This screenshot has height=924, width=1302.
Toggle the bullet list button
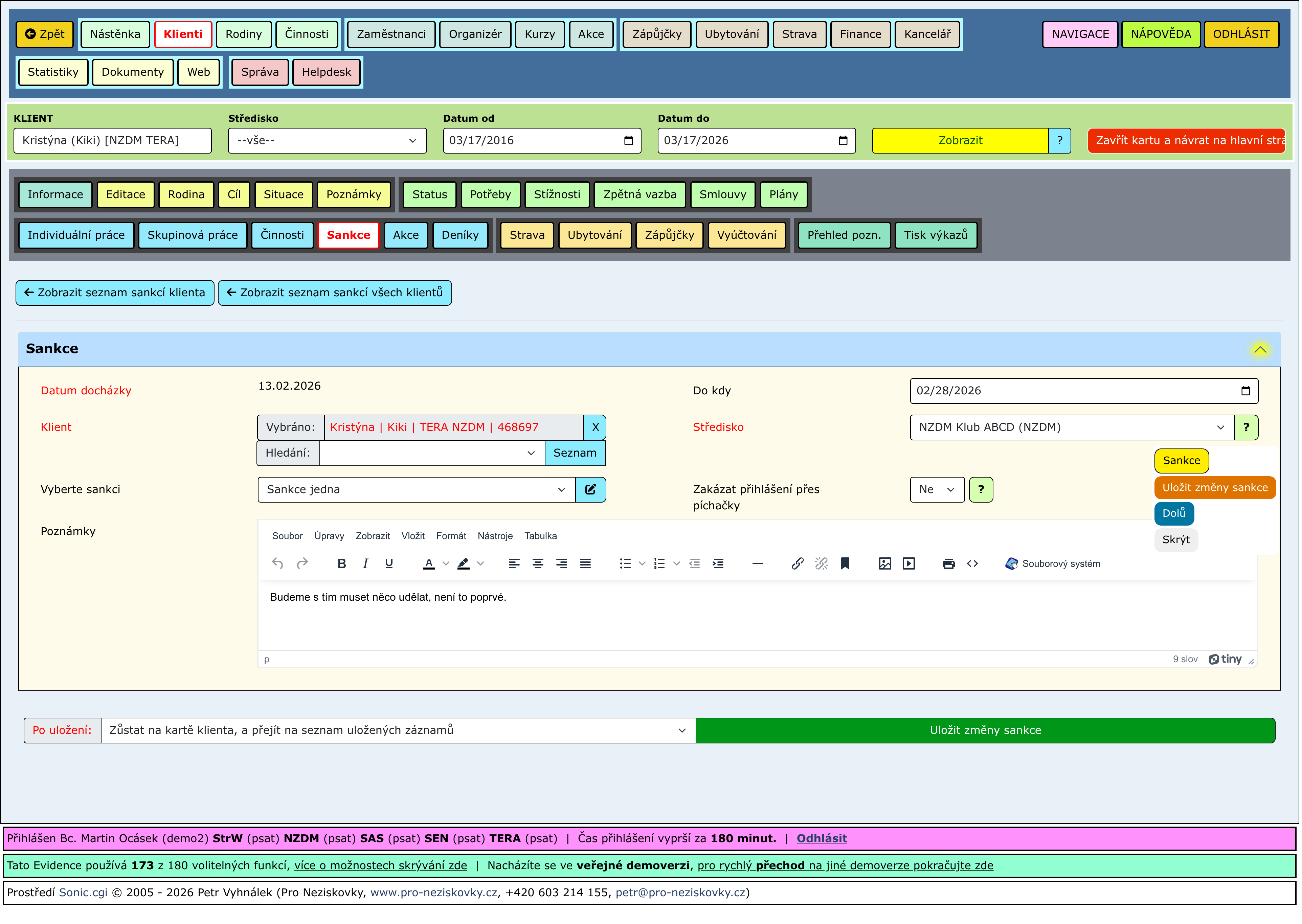(x=625, y=564)
